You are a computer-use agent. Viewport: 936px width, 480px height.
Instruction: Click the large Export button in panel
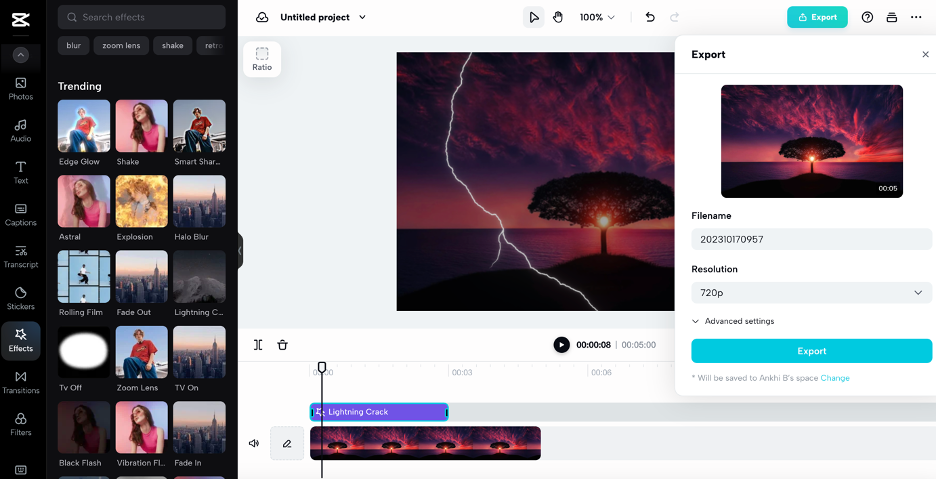[x=811, y=351]
